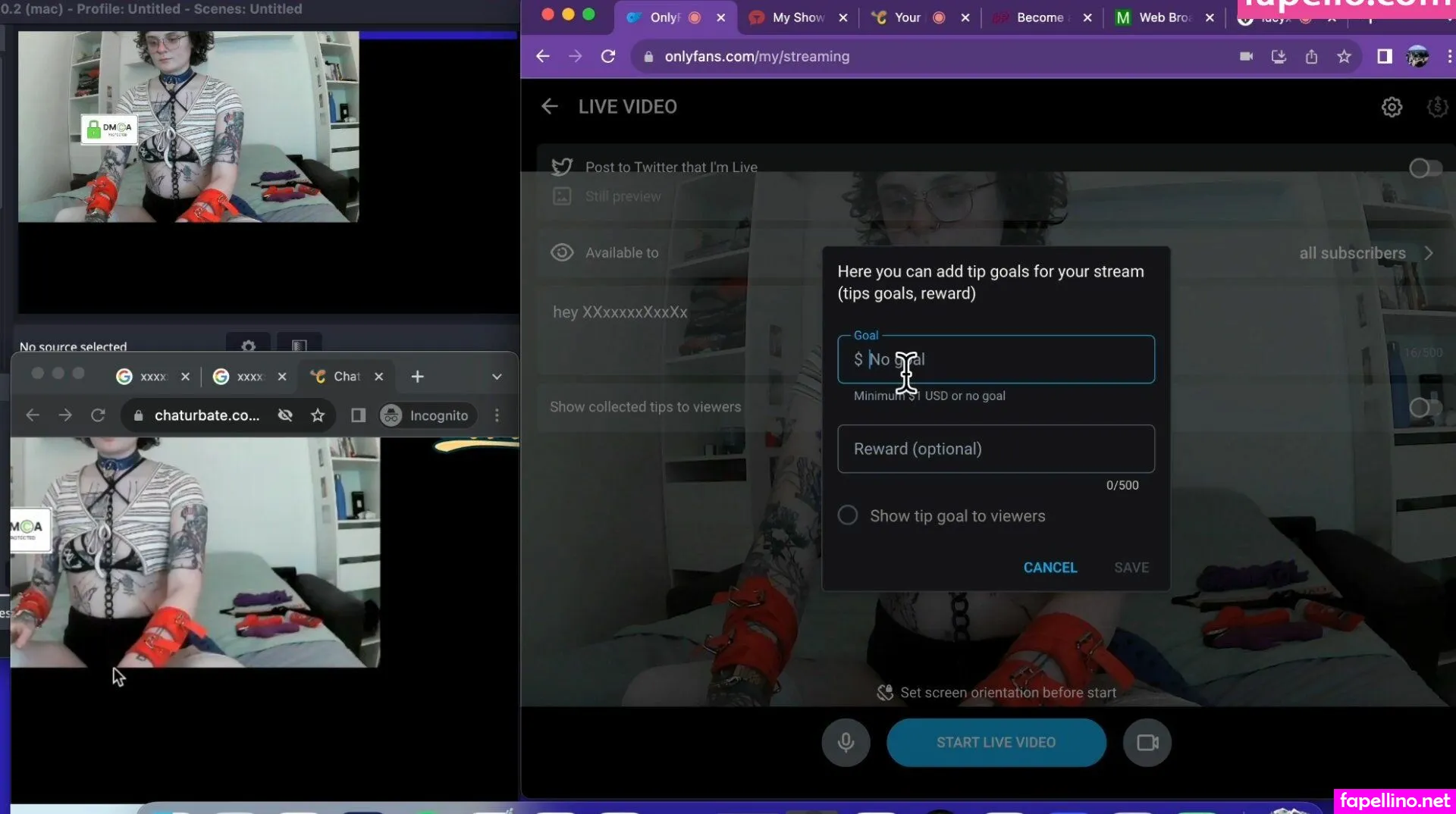The height and width of the screenshot is (814, 1456).
Task: Click the install app icon in address bar
Action: point(1279,56)
